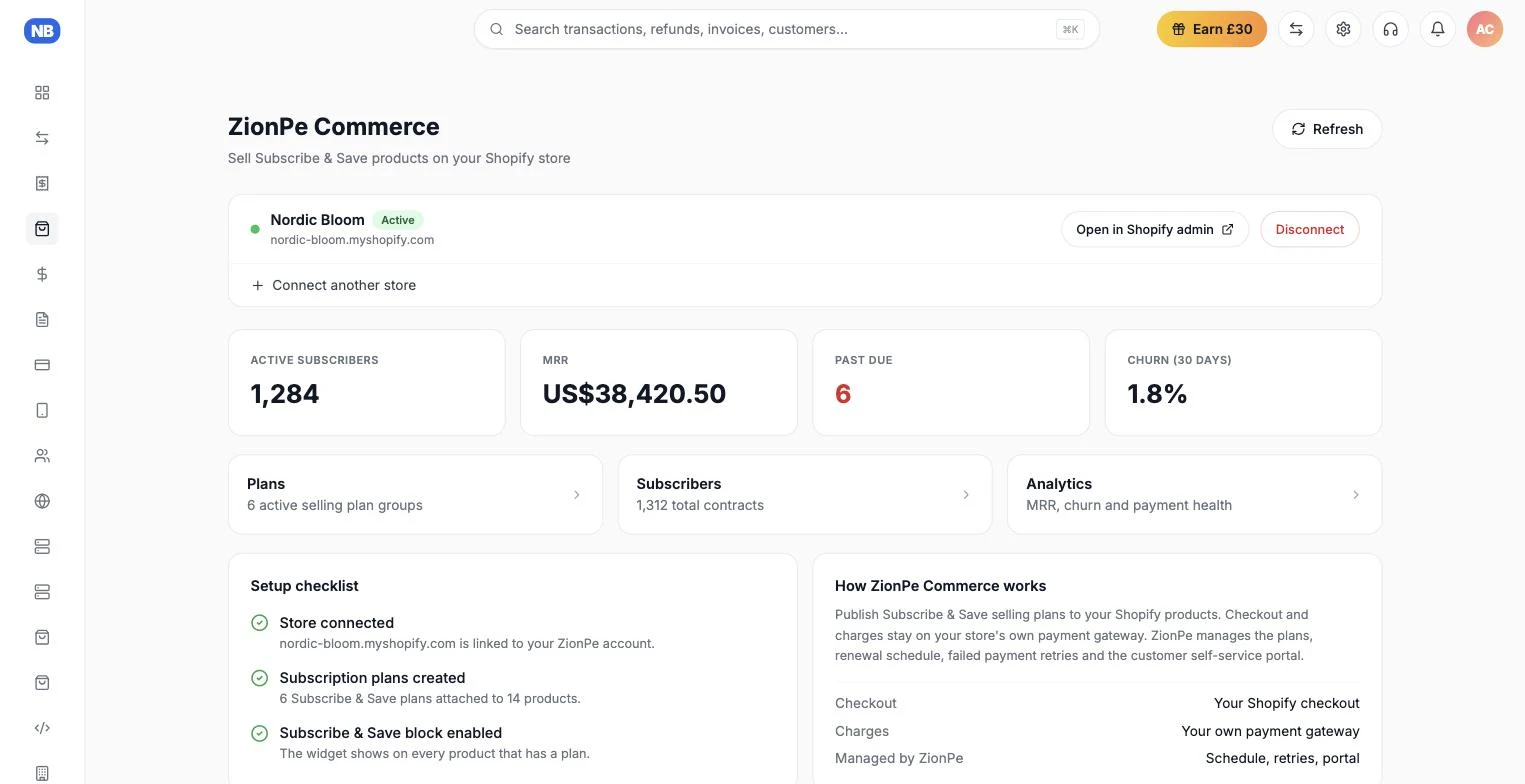Click the Subscription plans created check icon
This screenshot has width=1525, height=784.
pyautogui.click(x=259, y=678)
